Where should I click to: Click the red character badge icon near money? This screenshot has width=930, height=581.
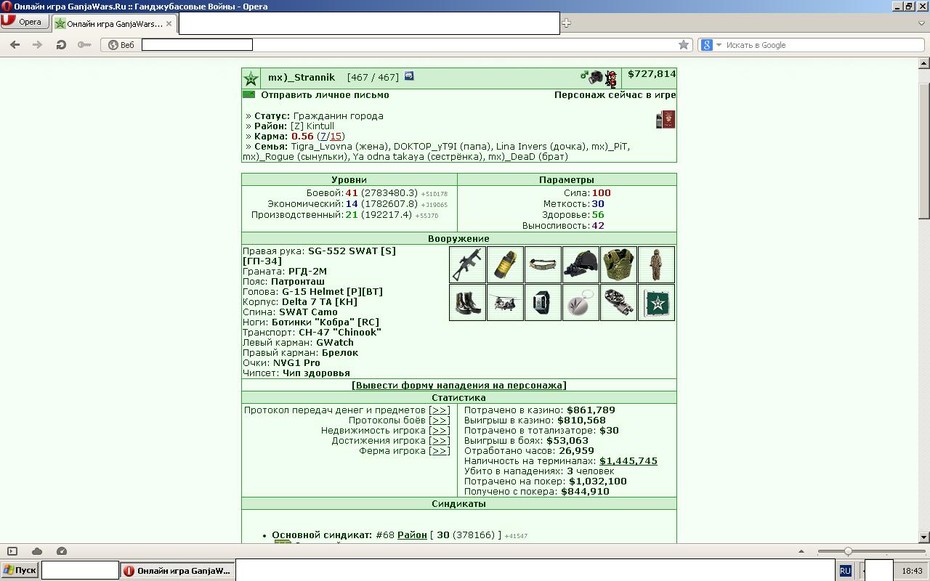point(611,78)
